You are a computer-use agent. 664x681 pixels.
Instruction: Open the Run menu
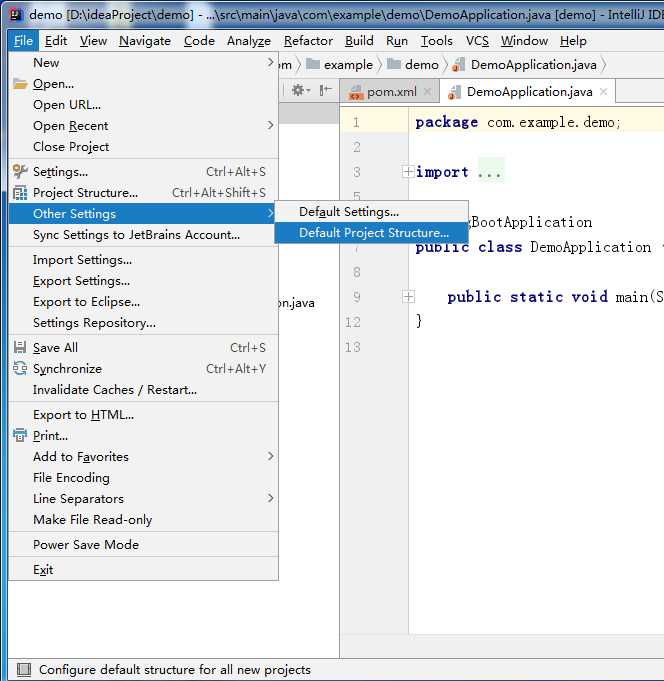tap(397, 41)
